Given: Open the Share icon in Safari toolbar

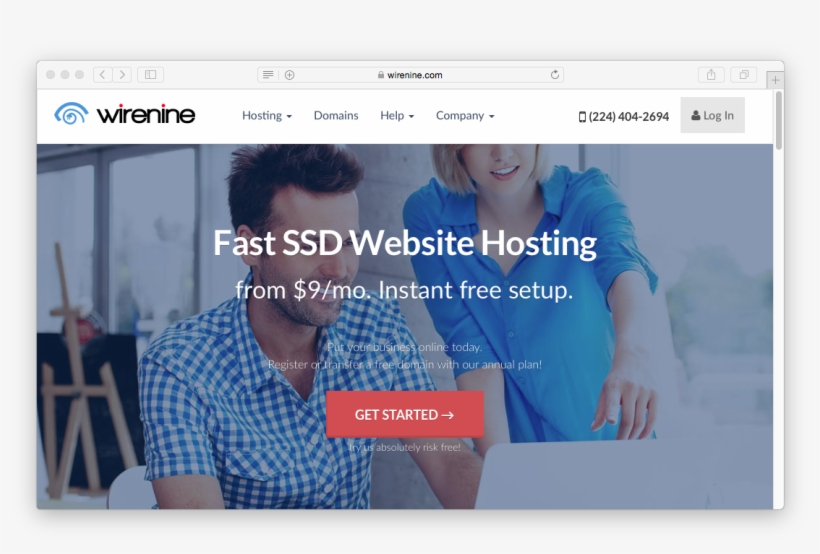Looking at the screenshot, I should pos(711,75).
